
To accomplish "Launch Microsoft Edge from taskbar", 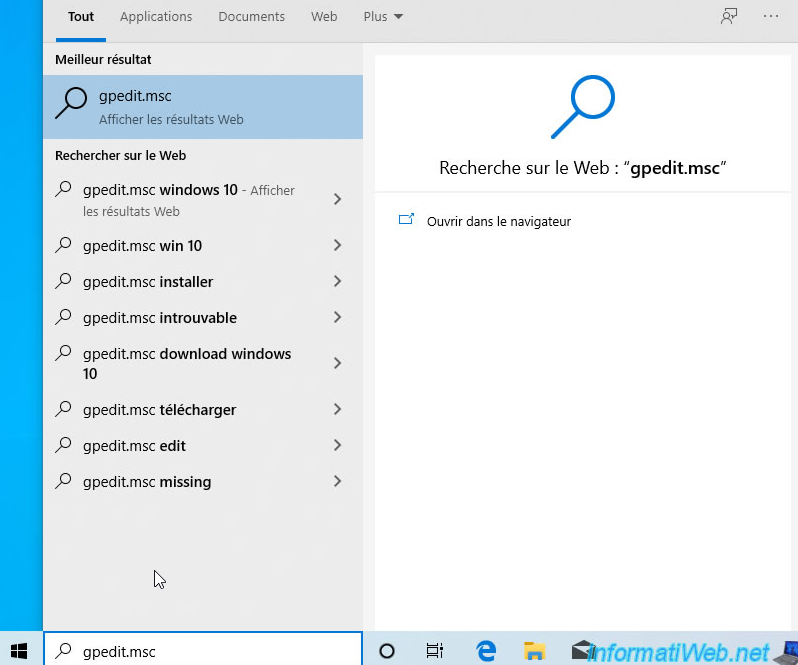I will coord(487,650).
